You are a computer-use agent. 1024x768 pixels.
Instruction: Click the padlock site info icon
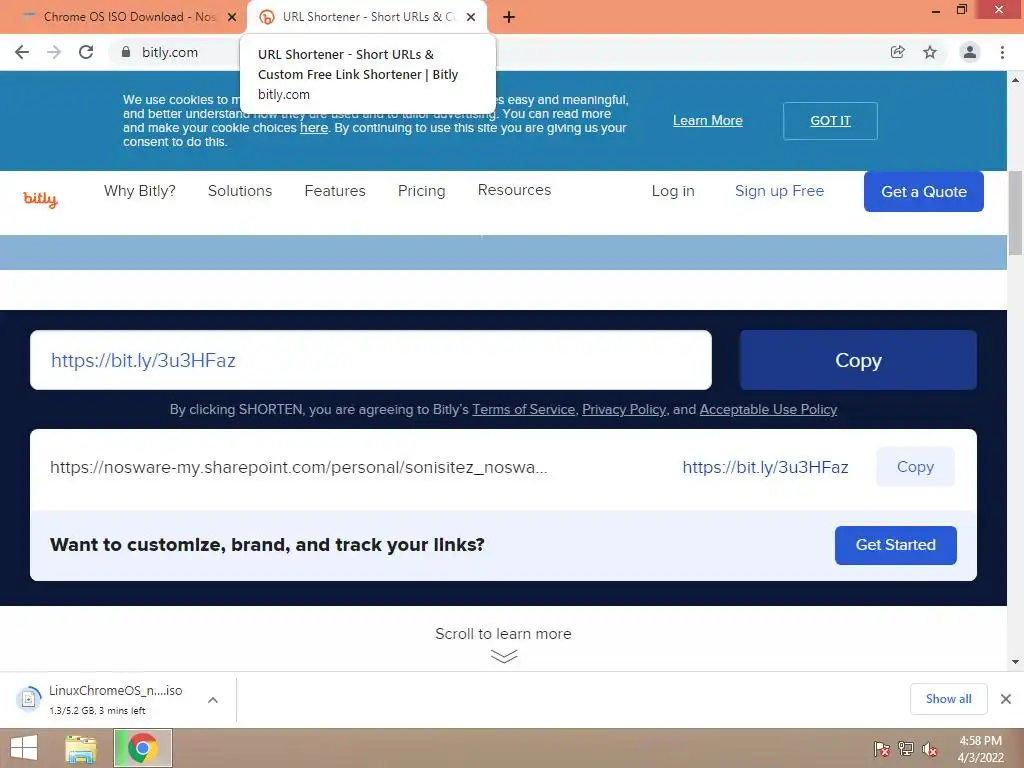(126, 52)
